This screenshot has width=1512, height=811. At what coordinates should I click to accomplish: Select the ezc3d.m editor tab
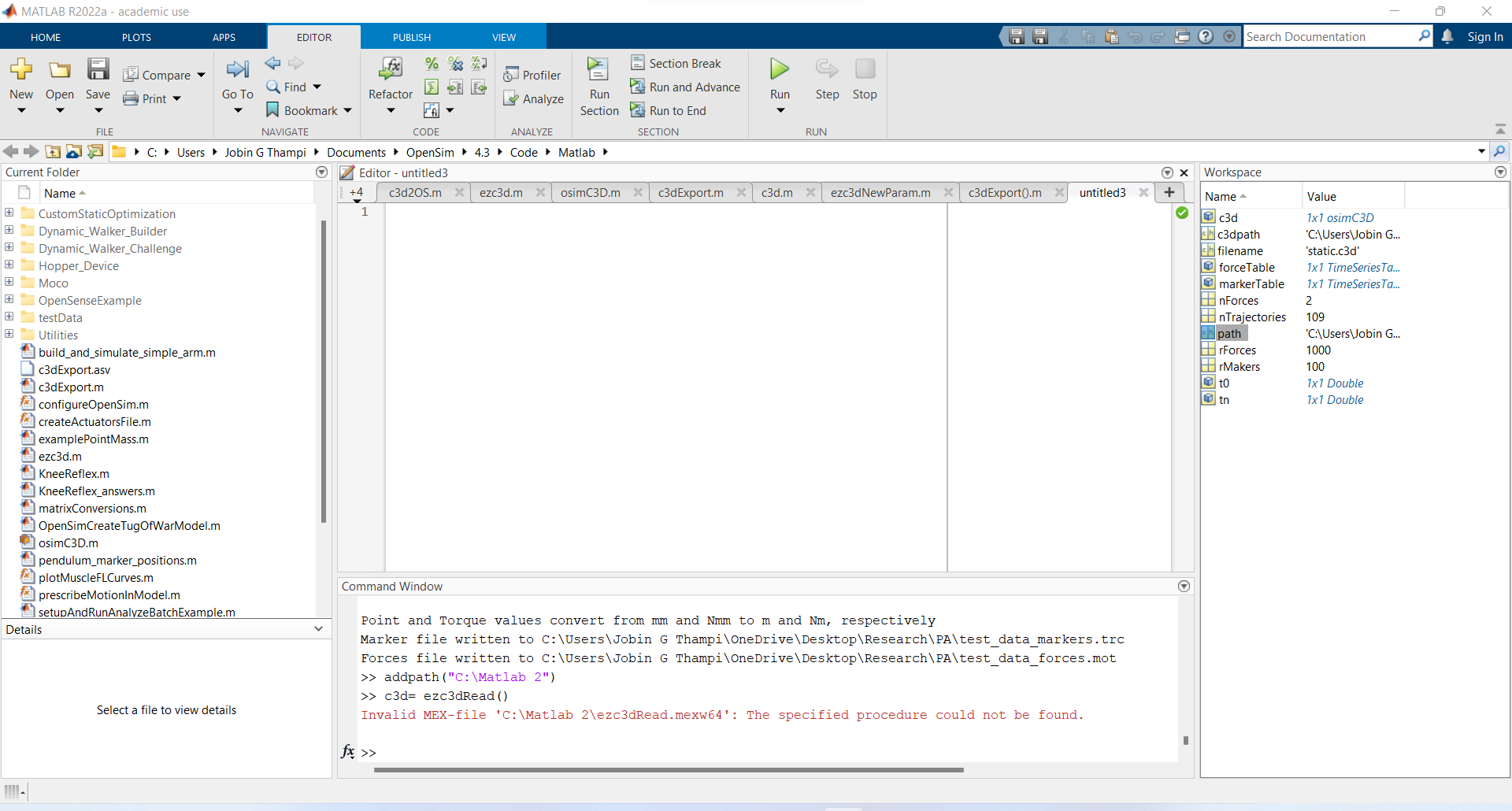pyautogui.click(x=502, y=192)
